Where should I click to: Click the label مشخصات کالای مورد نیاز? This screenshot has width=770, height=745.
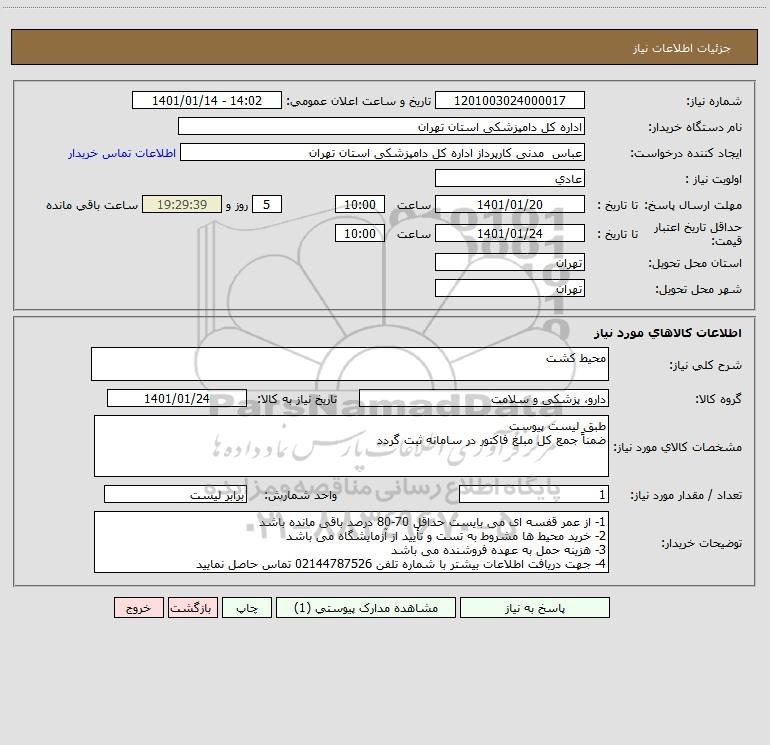pos(678,447)
